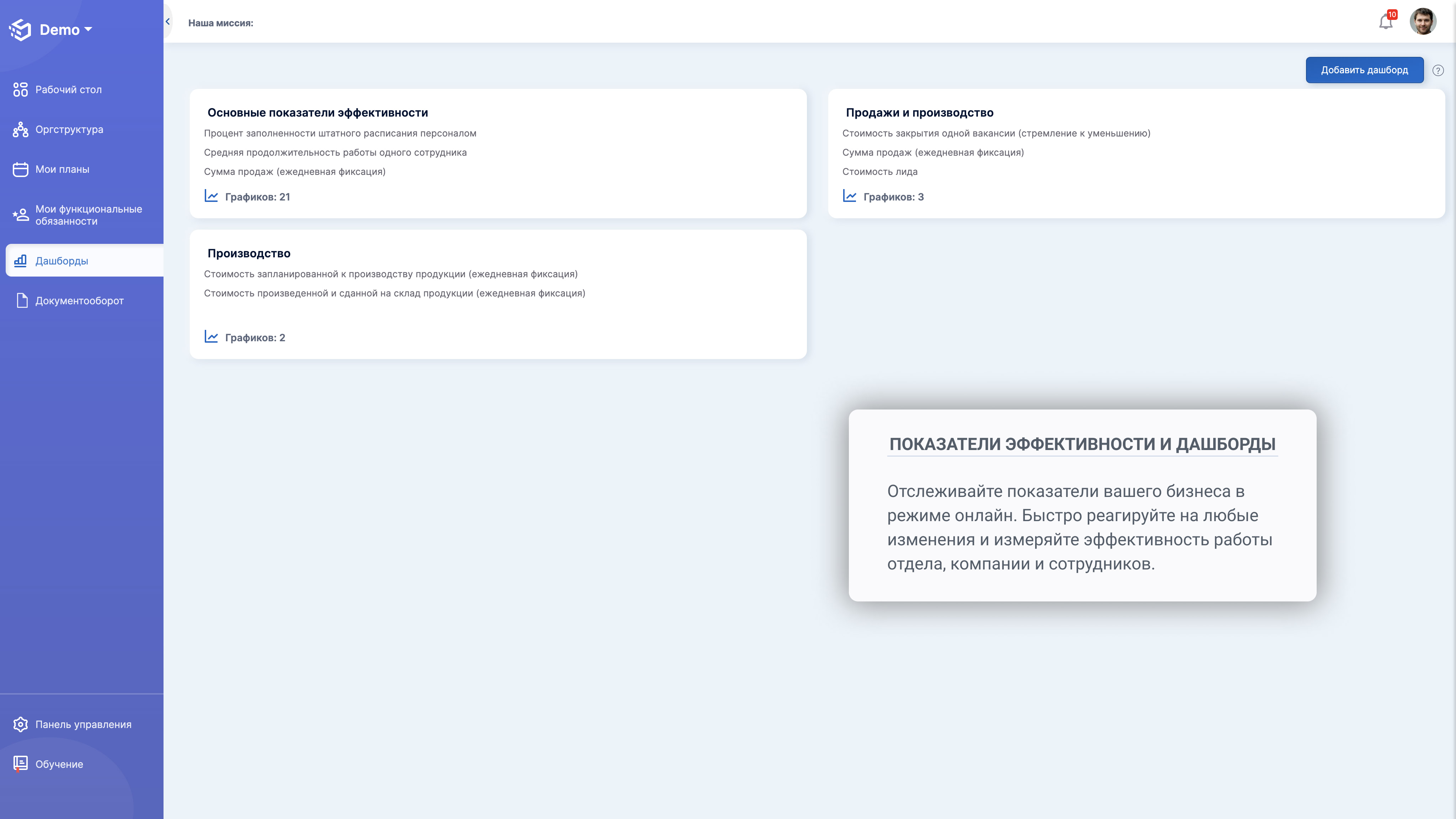Select the Дашборды menu item
Viewport: 1456px width, 819px height.
click(x=85, y=261)
